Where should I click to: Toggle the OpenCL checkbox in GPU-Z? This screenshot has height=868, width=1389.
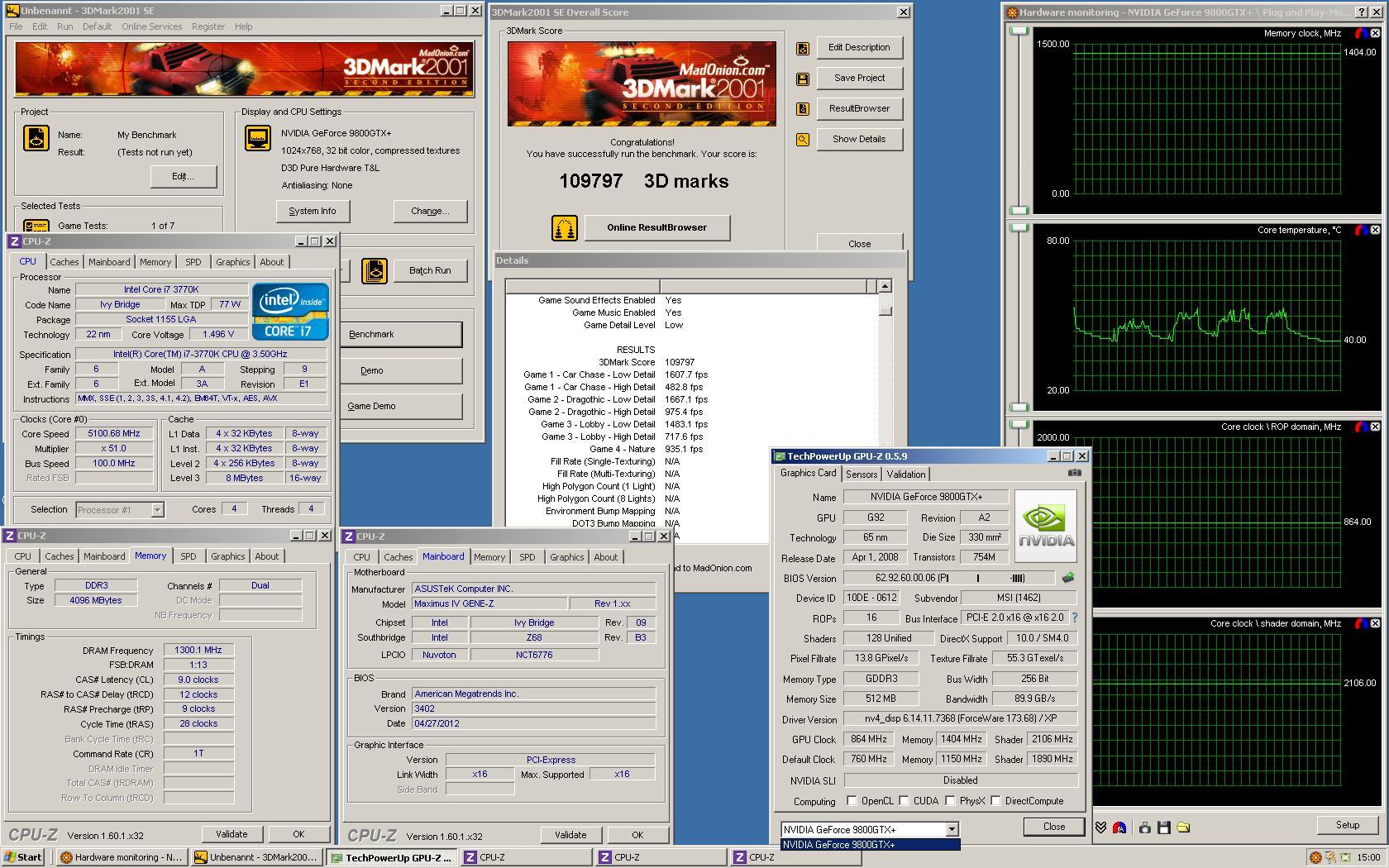point(852,800)
